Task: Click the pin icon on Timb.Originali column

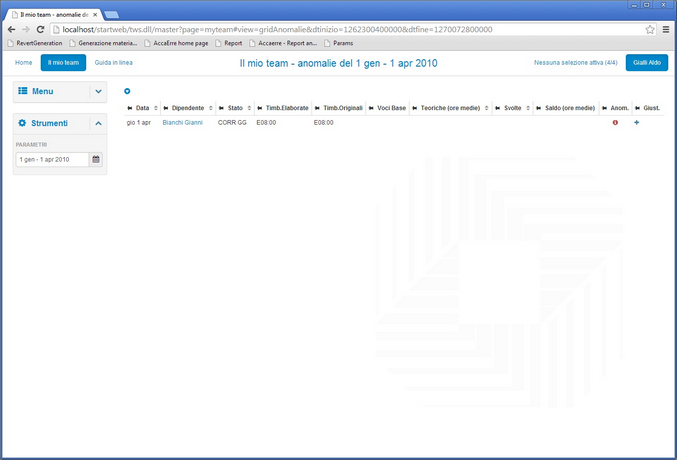Action: point(317,108)
